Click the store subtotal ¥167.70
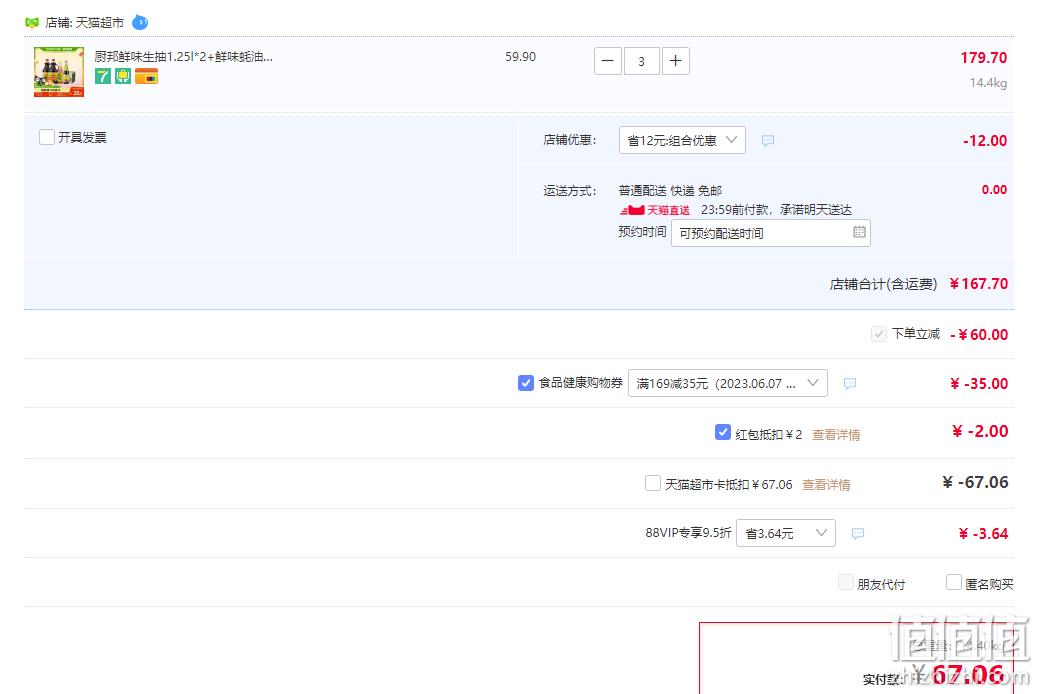The width and height of the screenshot is (1039, 694). click(979, 284)
